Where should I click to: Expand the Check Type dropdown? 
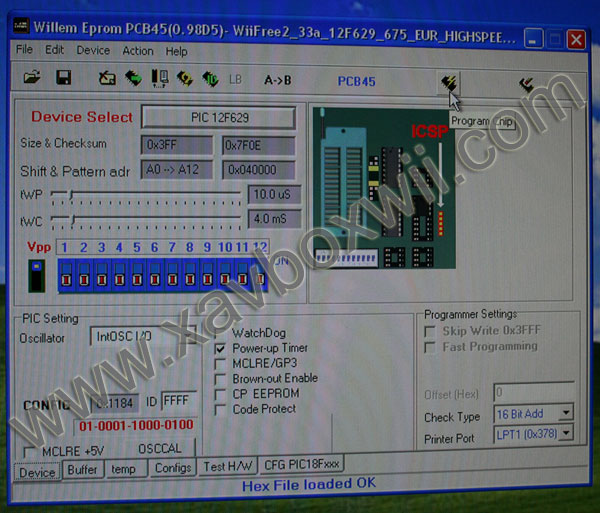pos(566,413)
